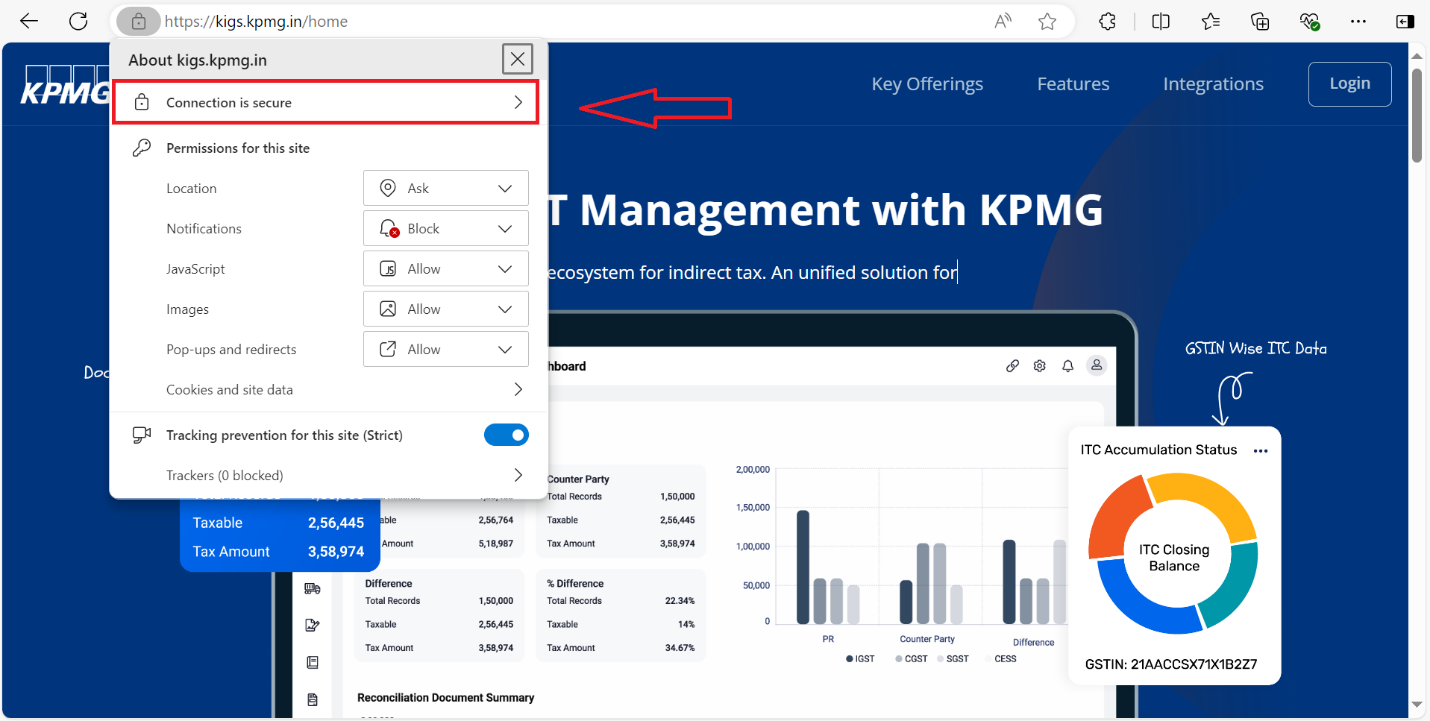Open Pop-ups and redirects dropdown

pyautogui.click(x=446, y=349)
